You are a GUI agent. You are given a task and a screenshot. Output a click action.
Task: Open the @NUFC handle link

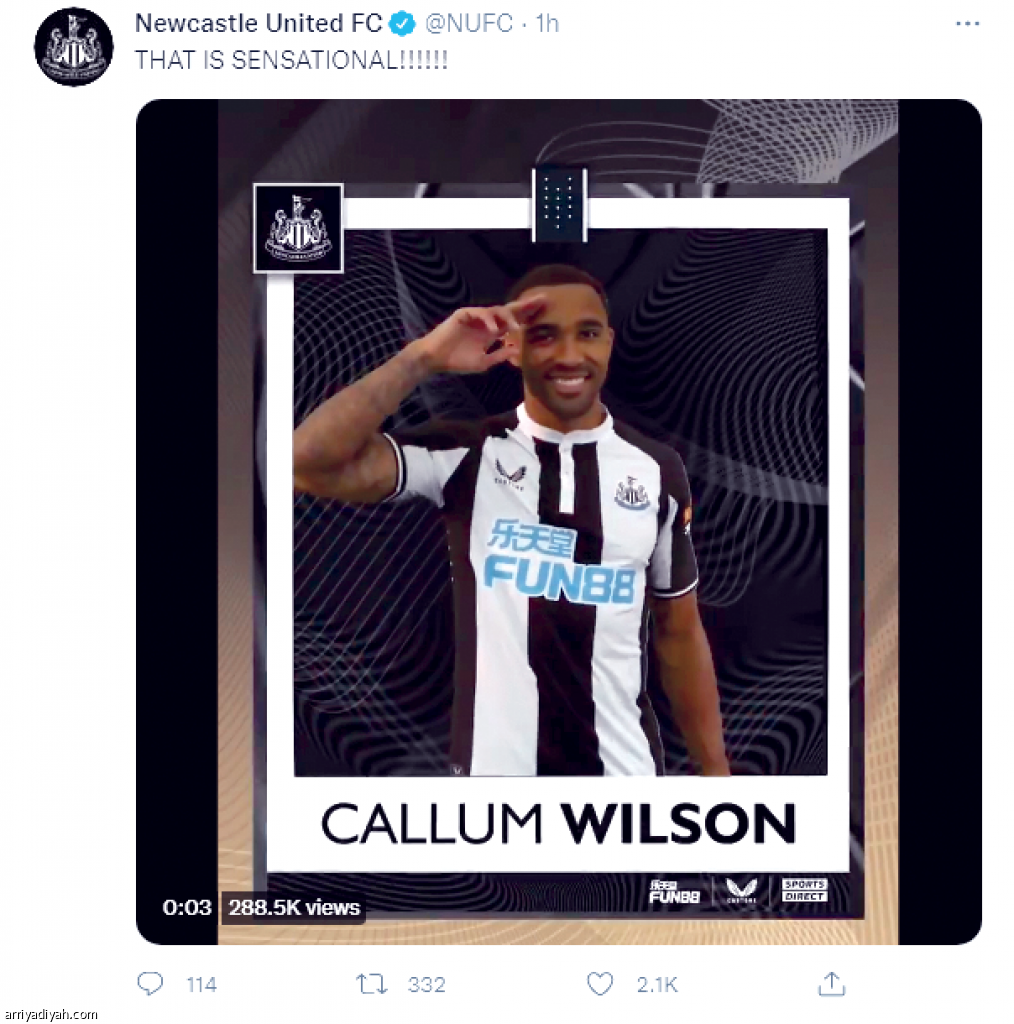point(469,24)
